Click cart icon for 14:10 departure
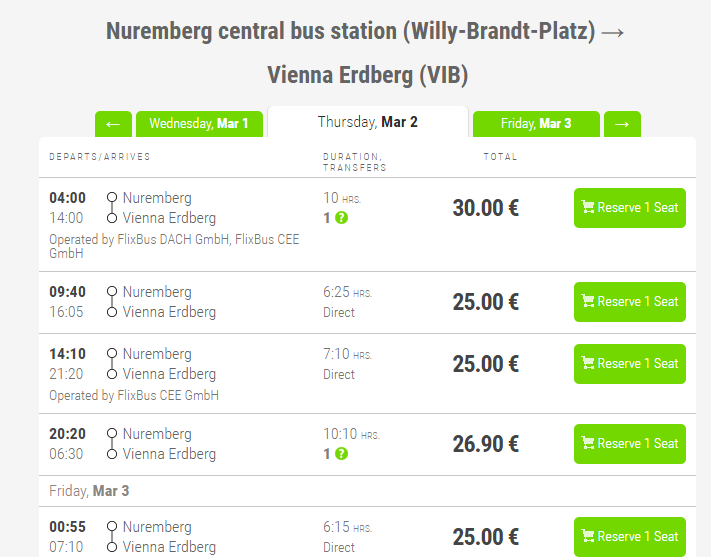This screenshot has height=557, width=711. tap(588, 364)
